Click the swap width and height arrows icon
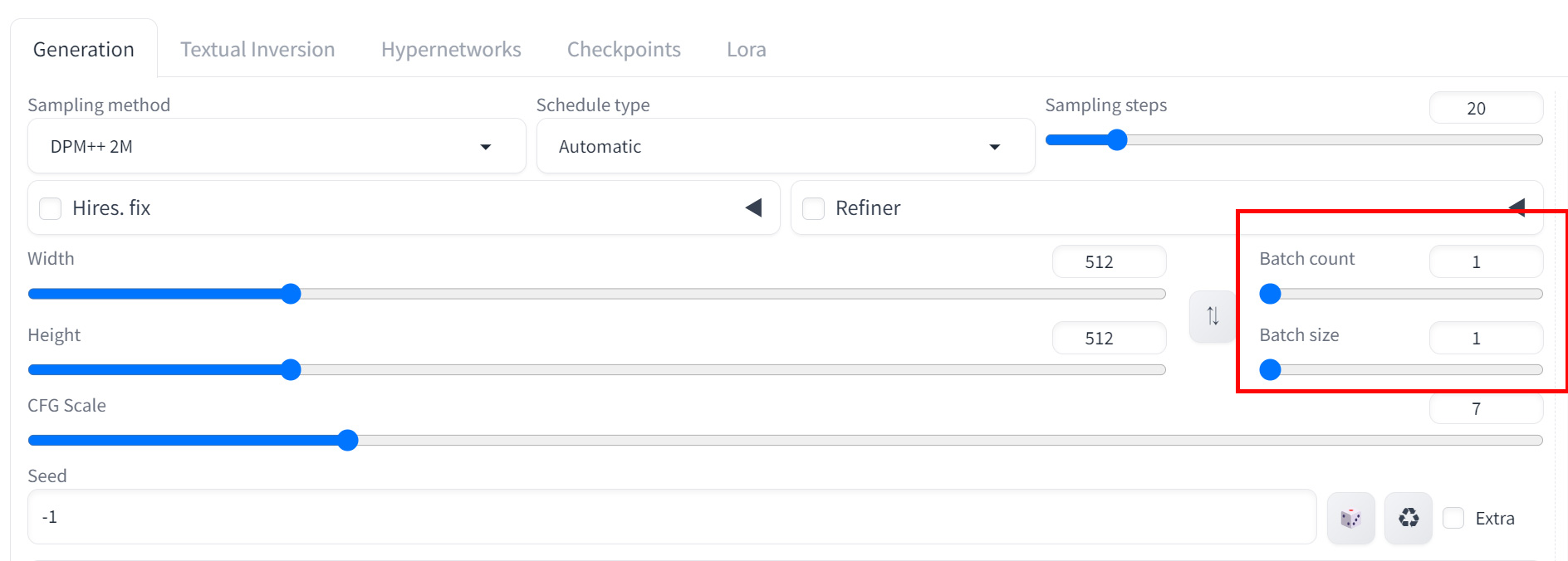Image resolution: width=1568 pixels, height=561 pixels. (x=1213, y=316)
